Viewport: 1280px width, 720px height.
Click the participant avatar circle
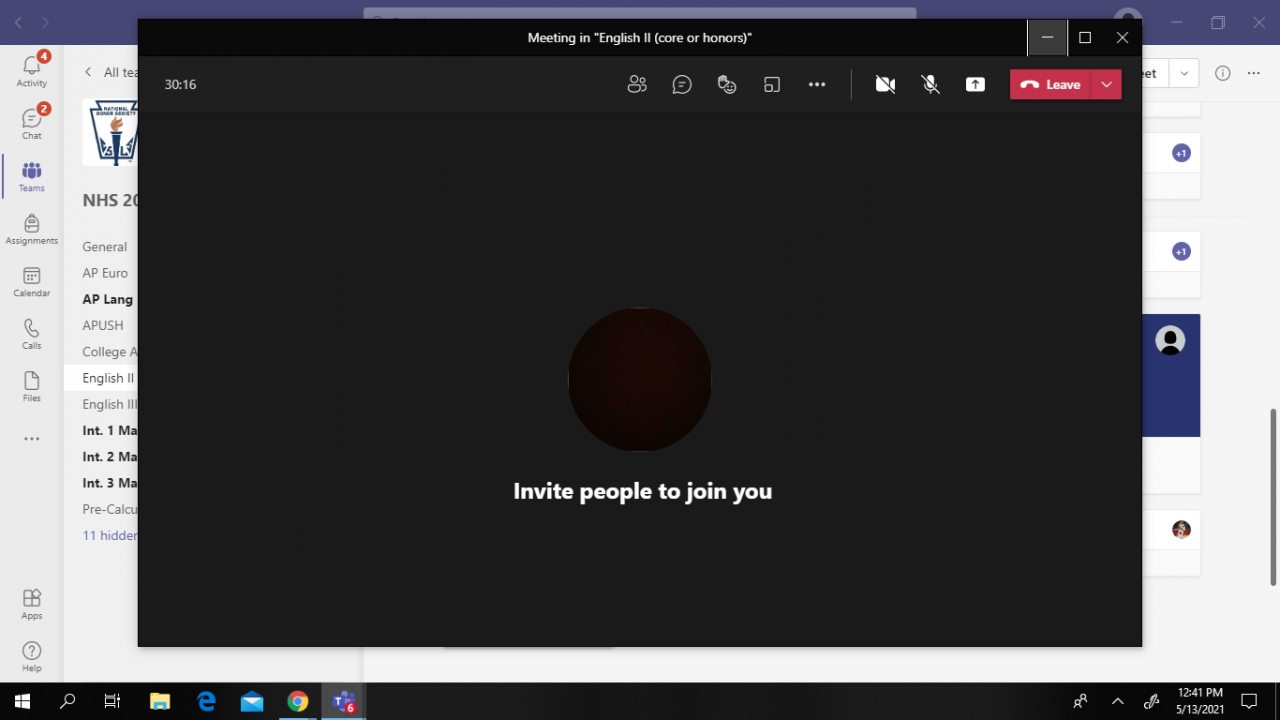point(640,379)
